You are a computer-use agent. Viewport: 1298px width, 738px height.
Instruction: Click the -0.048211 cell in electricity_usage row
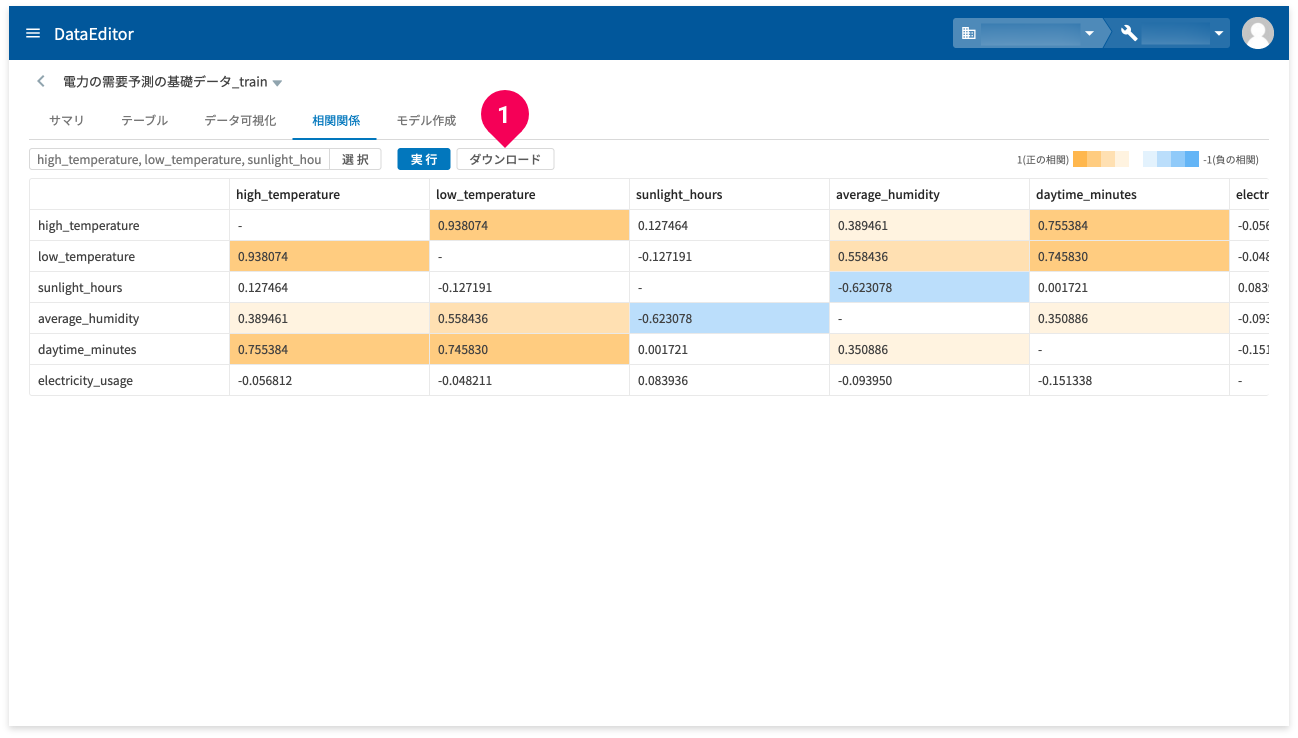tap(529, 380)
